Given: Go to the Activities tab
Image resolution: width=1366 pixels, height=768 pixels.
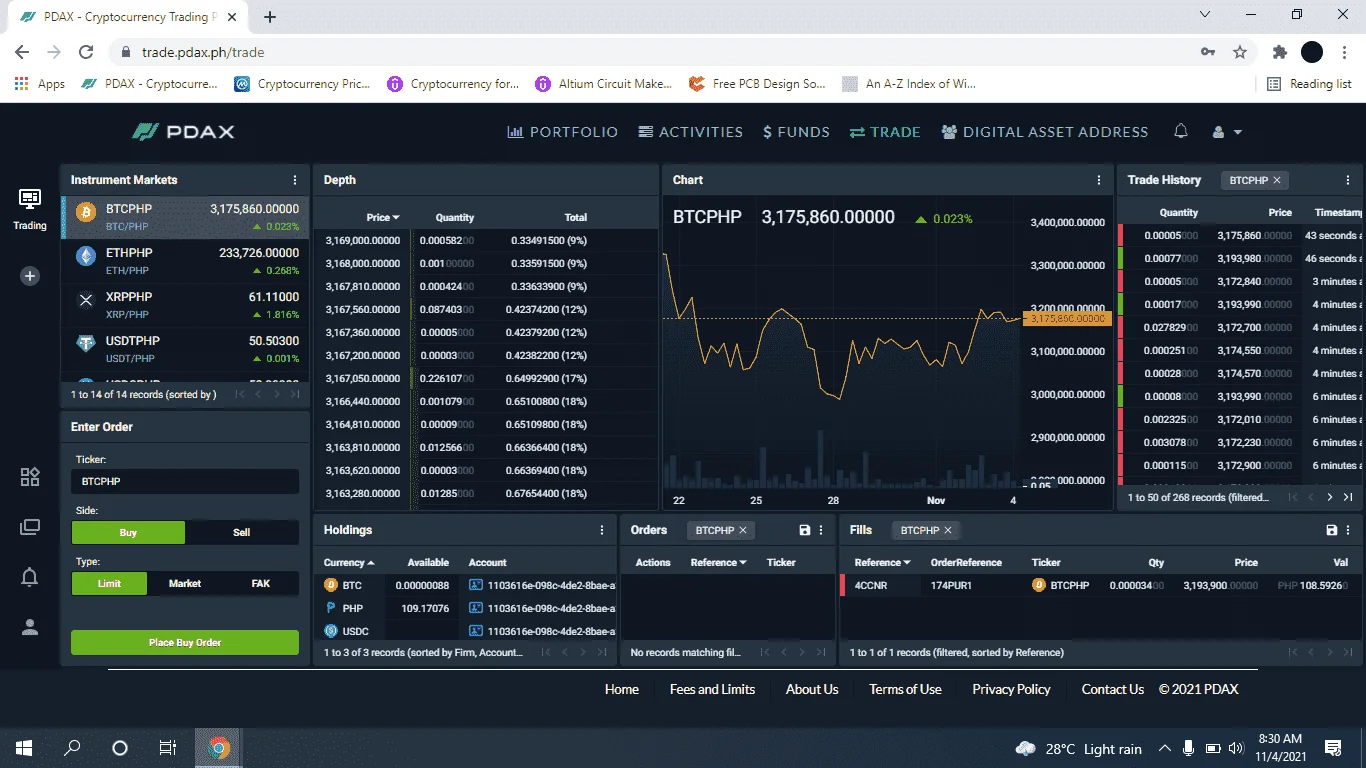Looking at the screenshot, I should [x=691, y=132].
